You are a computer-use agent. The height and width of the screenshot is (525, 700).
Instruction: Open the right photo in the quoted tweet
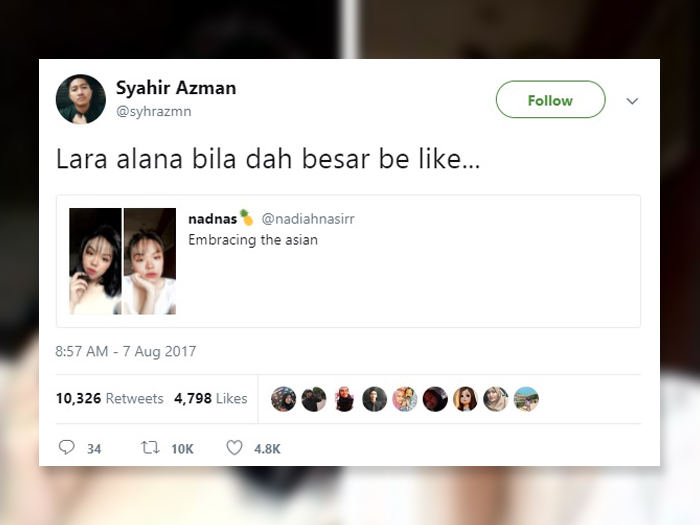pos(150,261)
